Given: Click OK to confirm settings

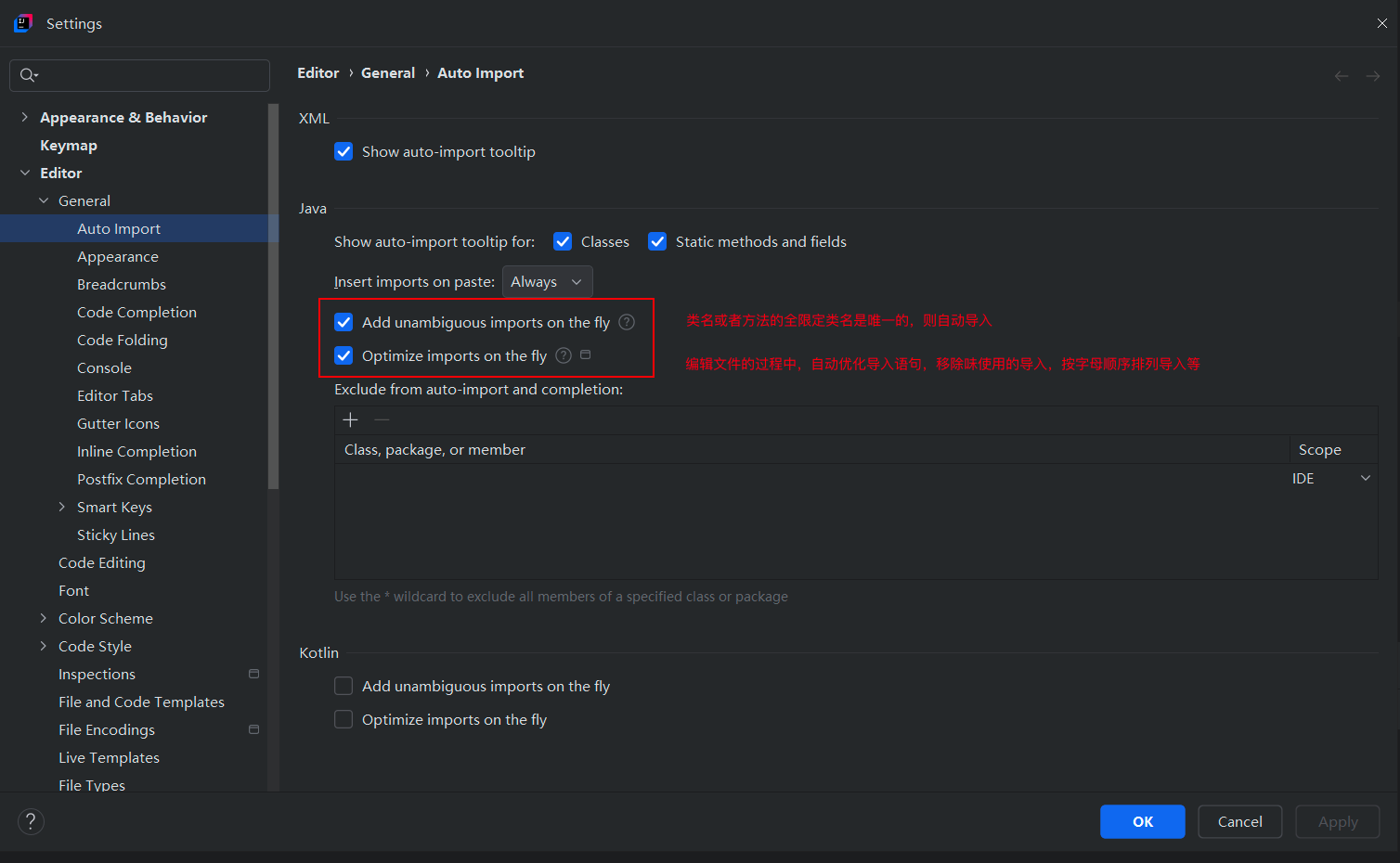Looking at the screenshot, I should pyautogui.click(x=1143, y=821).
